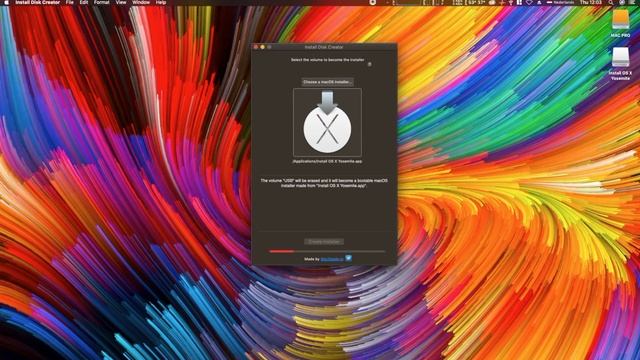640x360 pixels.
Task: Open the Help menu
Action: pyautogui.click(x=161, y=2)
